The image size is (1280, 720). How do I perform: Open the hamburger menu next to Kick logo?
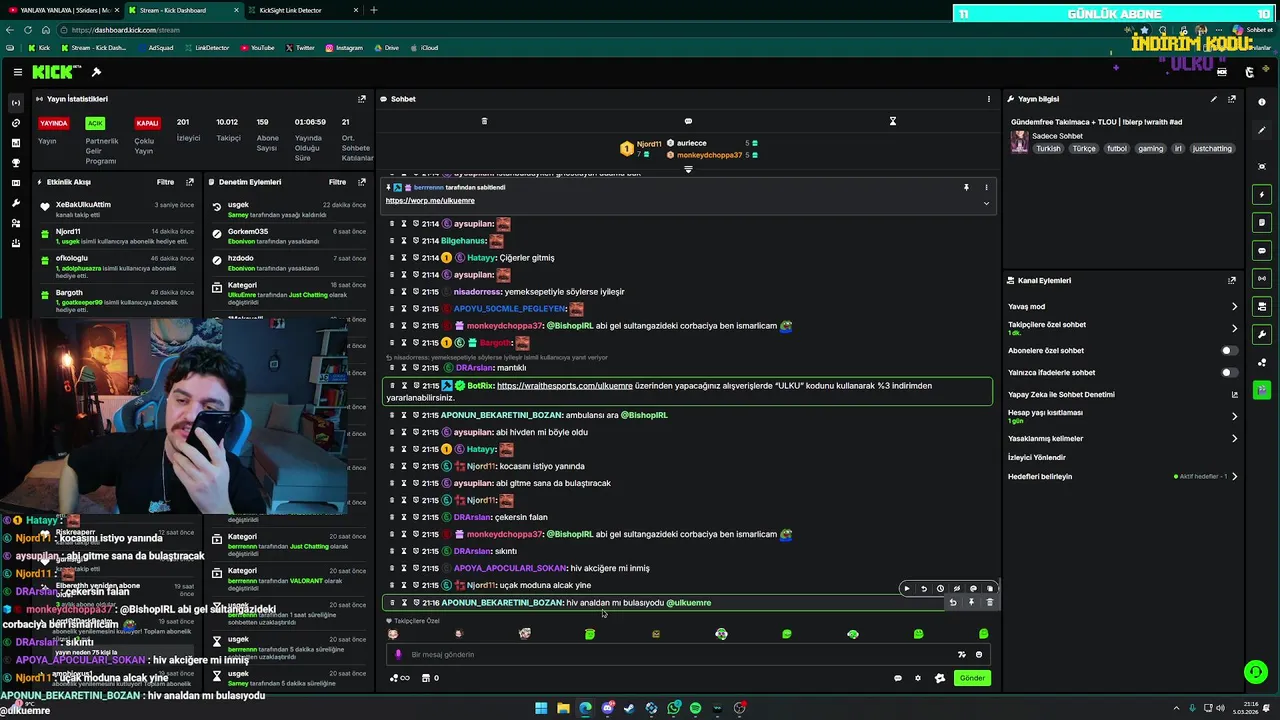click(x=18, y=72)
